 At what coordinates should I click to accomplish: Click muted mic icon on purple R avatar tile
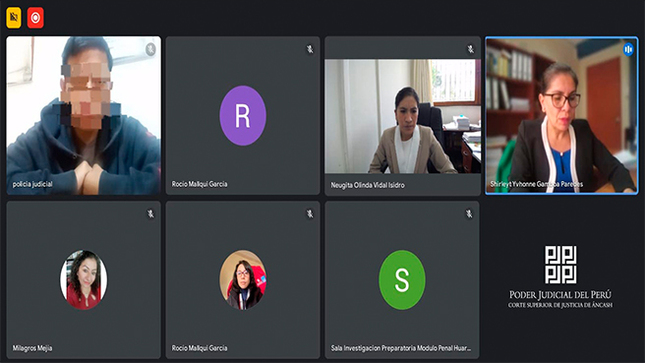310,49
